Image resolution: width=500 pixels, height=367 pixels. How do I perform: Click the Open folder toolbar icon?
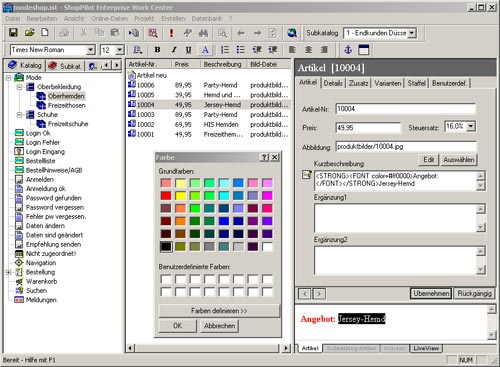(x=29, y=33)
